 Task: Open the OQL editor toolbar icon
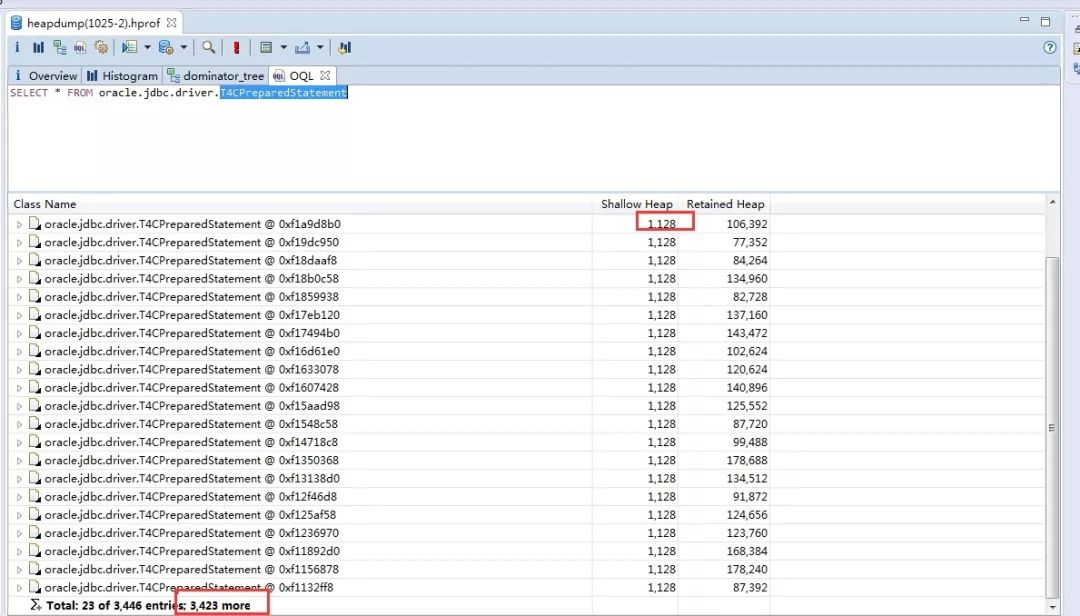pos(81,48)
